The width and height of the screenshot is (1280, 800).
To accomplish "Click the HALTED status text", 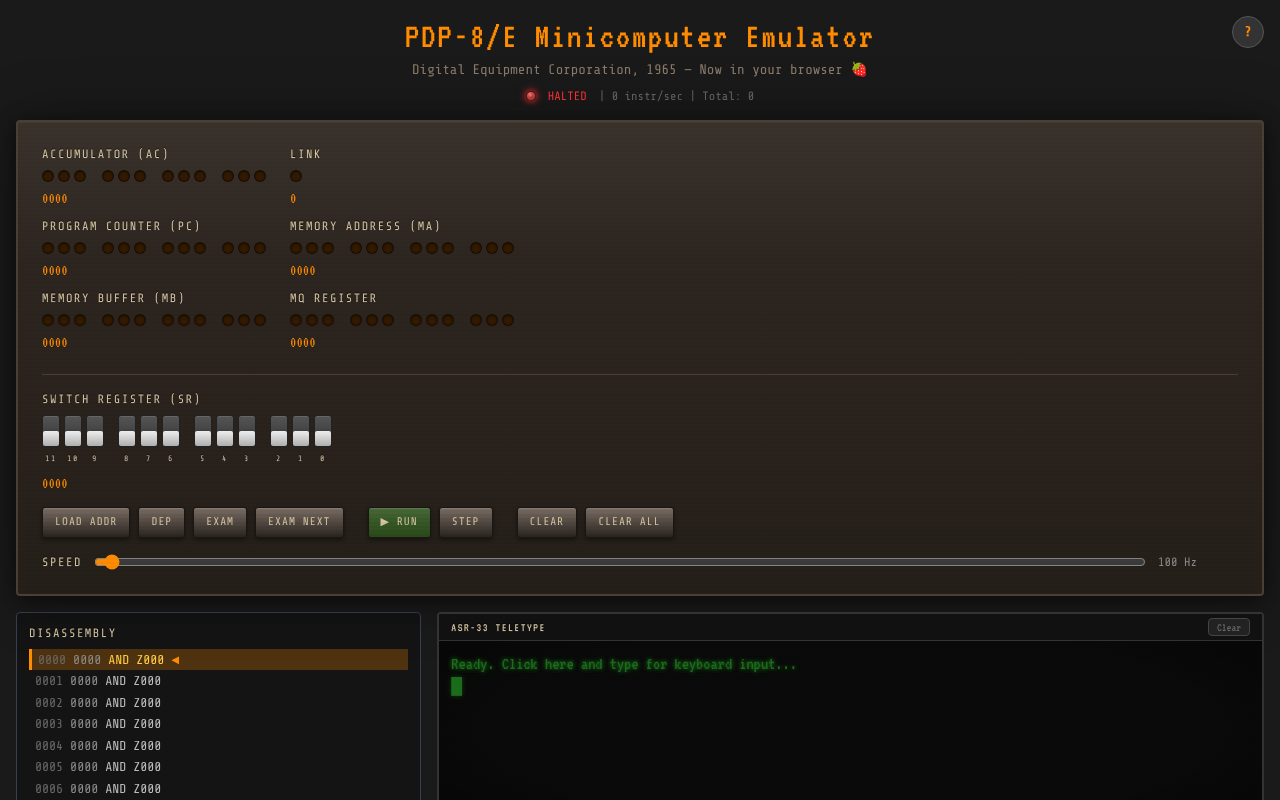I will coord(567,96).
